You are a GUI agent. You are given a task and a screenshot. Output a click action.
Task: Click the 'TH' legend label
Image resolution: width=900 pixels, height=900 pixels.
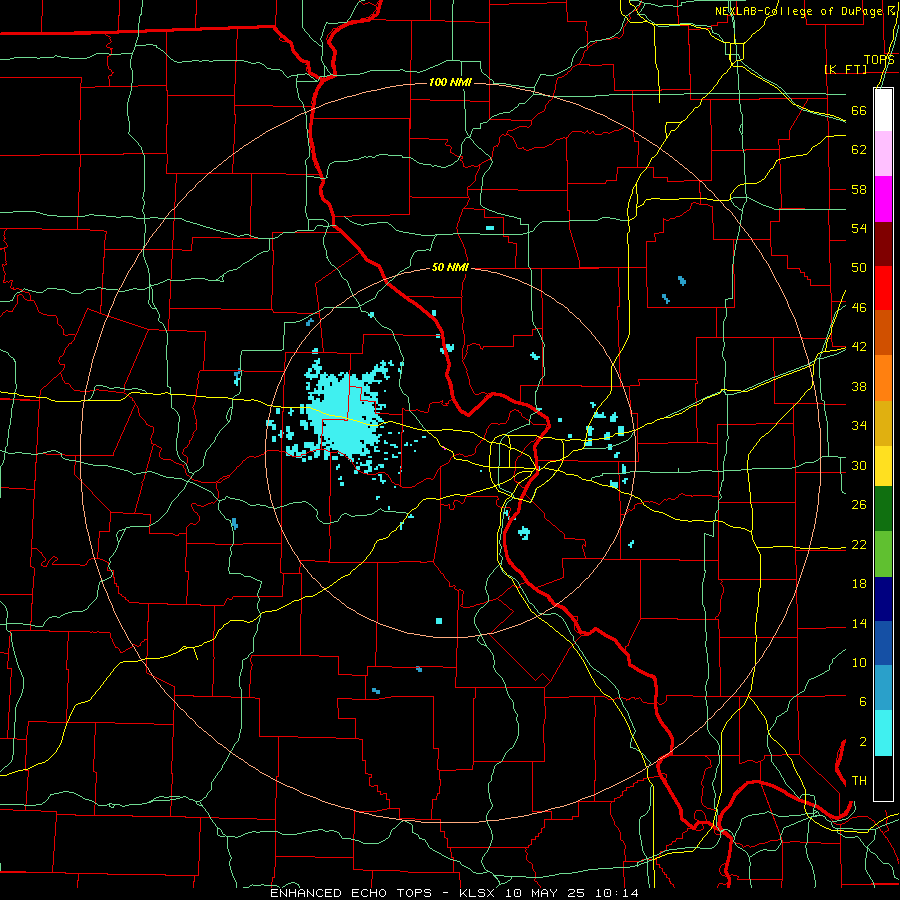point(859,781)
